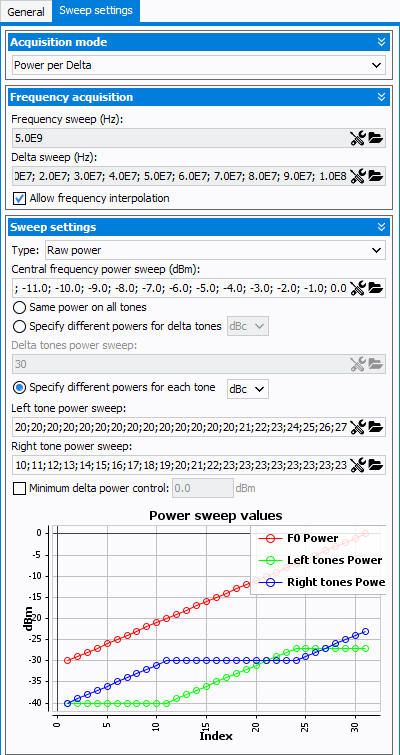Open the Frequency sweep editor tools icon
The image size is (400, 755).
358,139
